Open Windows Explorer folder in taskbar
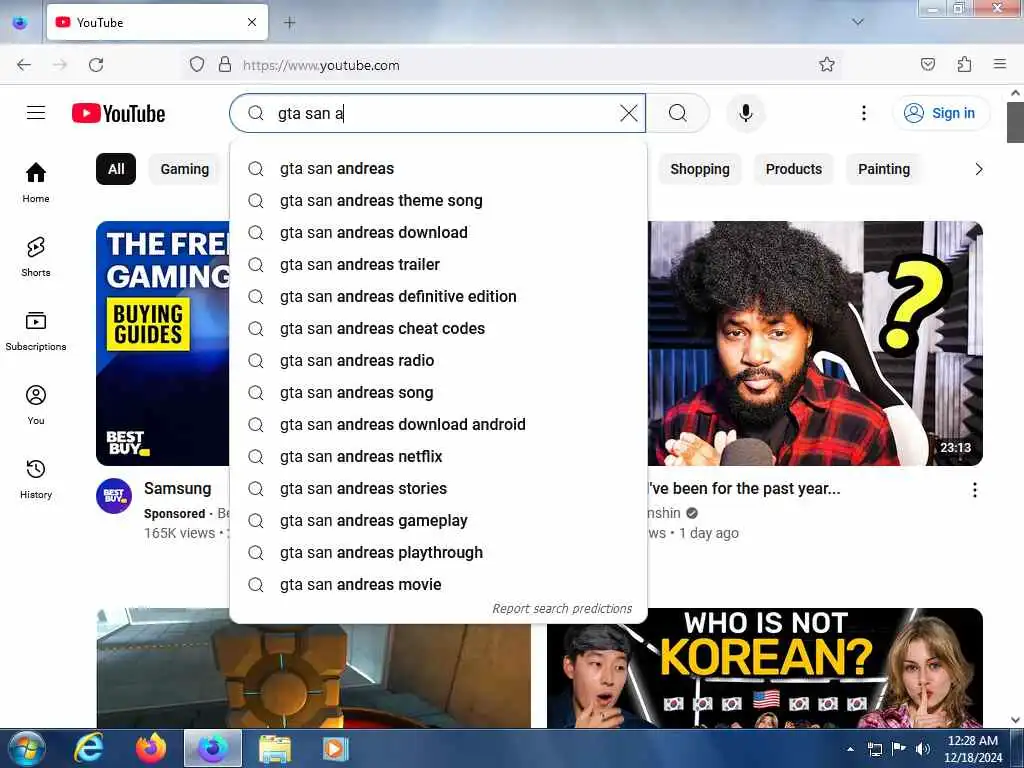 point(275,748)
